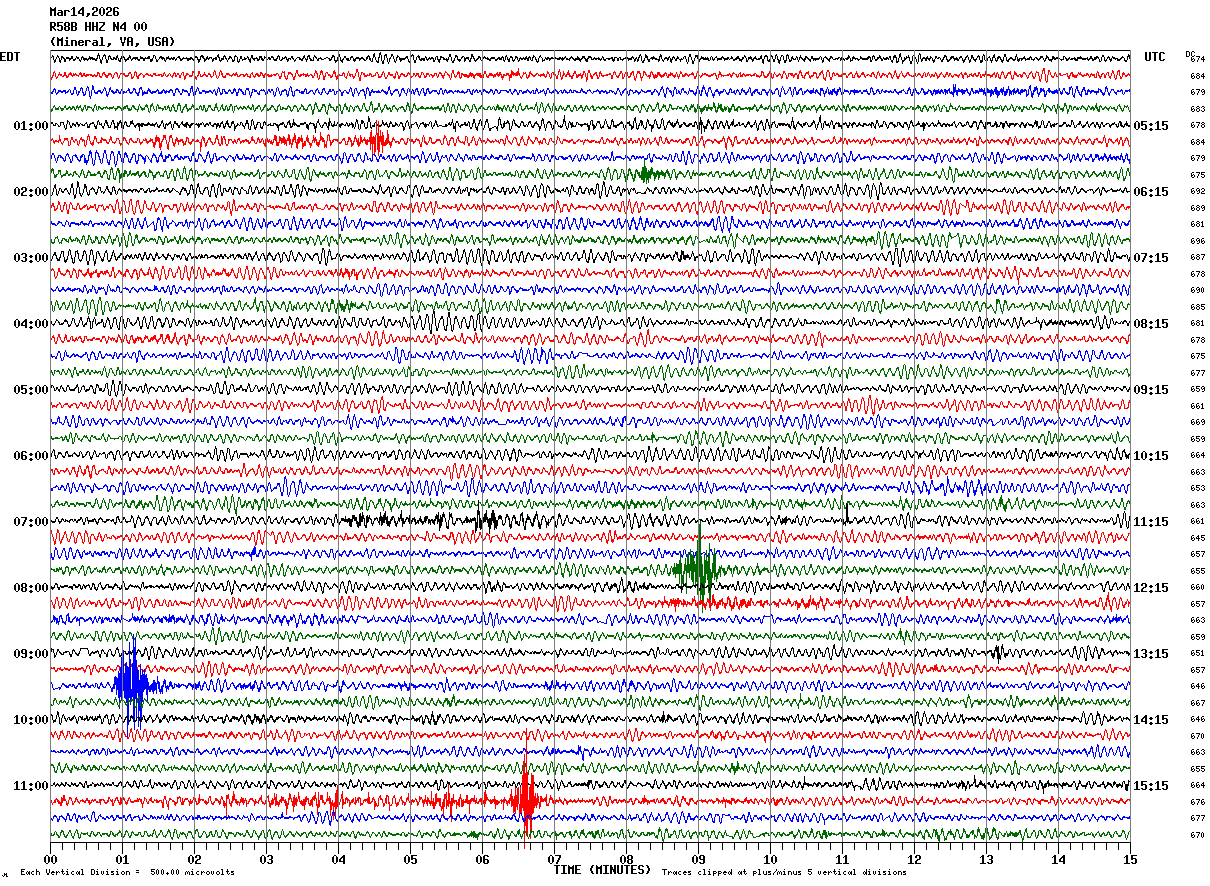Click minute 05 on the time axis
The width and height of the screenshot is (1210, 886).
[x=410, y=859]
